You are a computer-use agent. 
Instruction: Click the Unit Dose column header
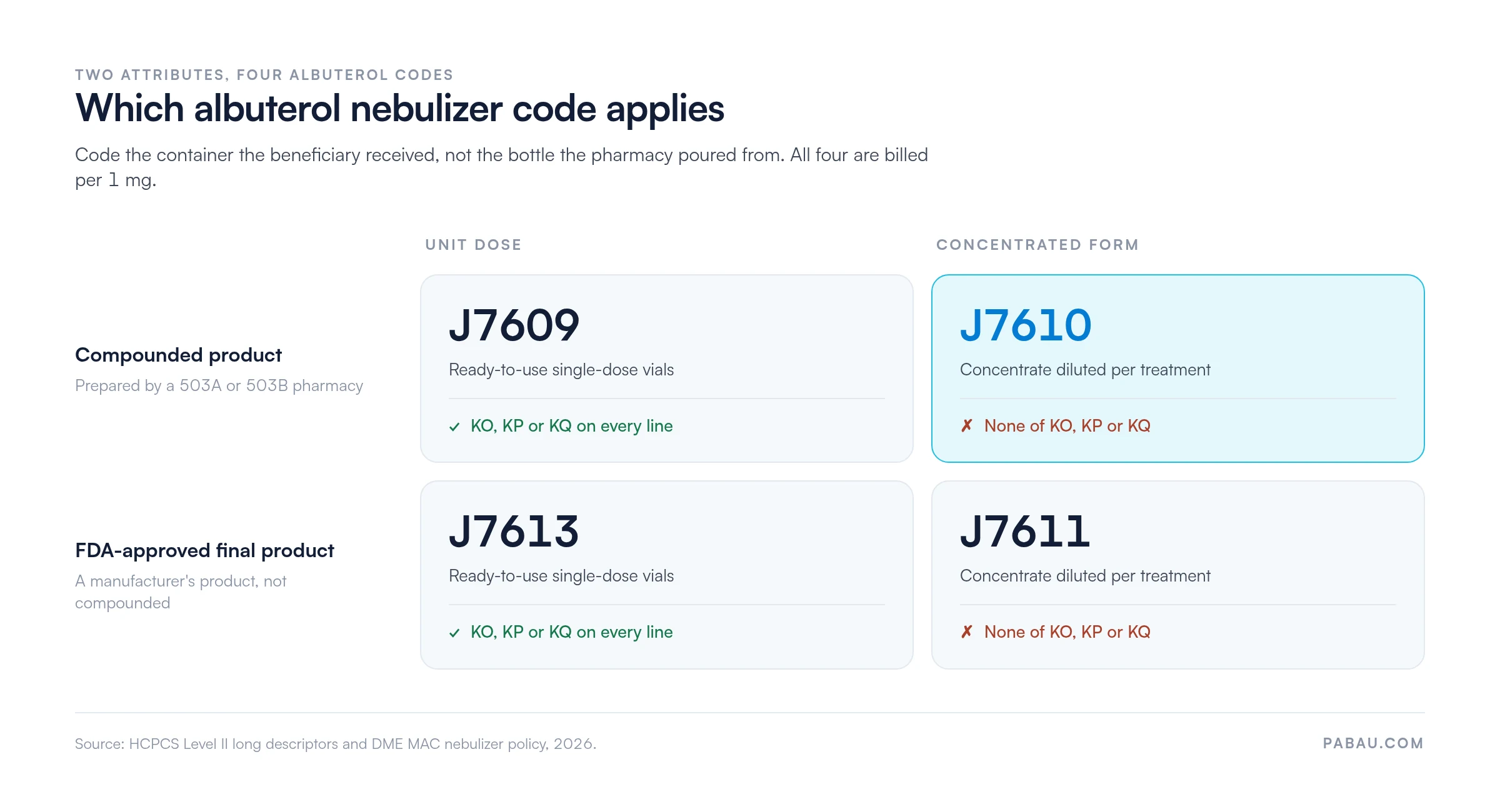pos(473,245)
